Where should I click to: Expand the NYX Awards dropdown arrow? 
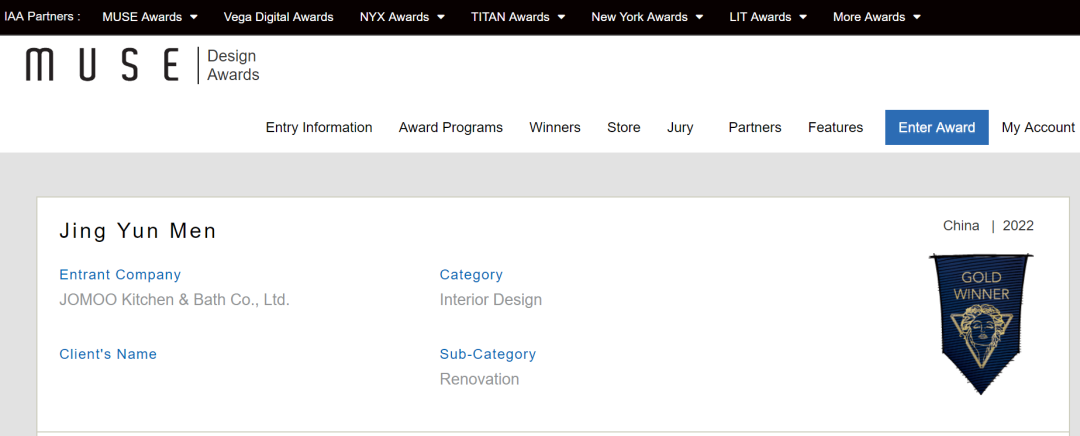click(440, 17)
